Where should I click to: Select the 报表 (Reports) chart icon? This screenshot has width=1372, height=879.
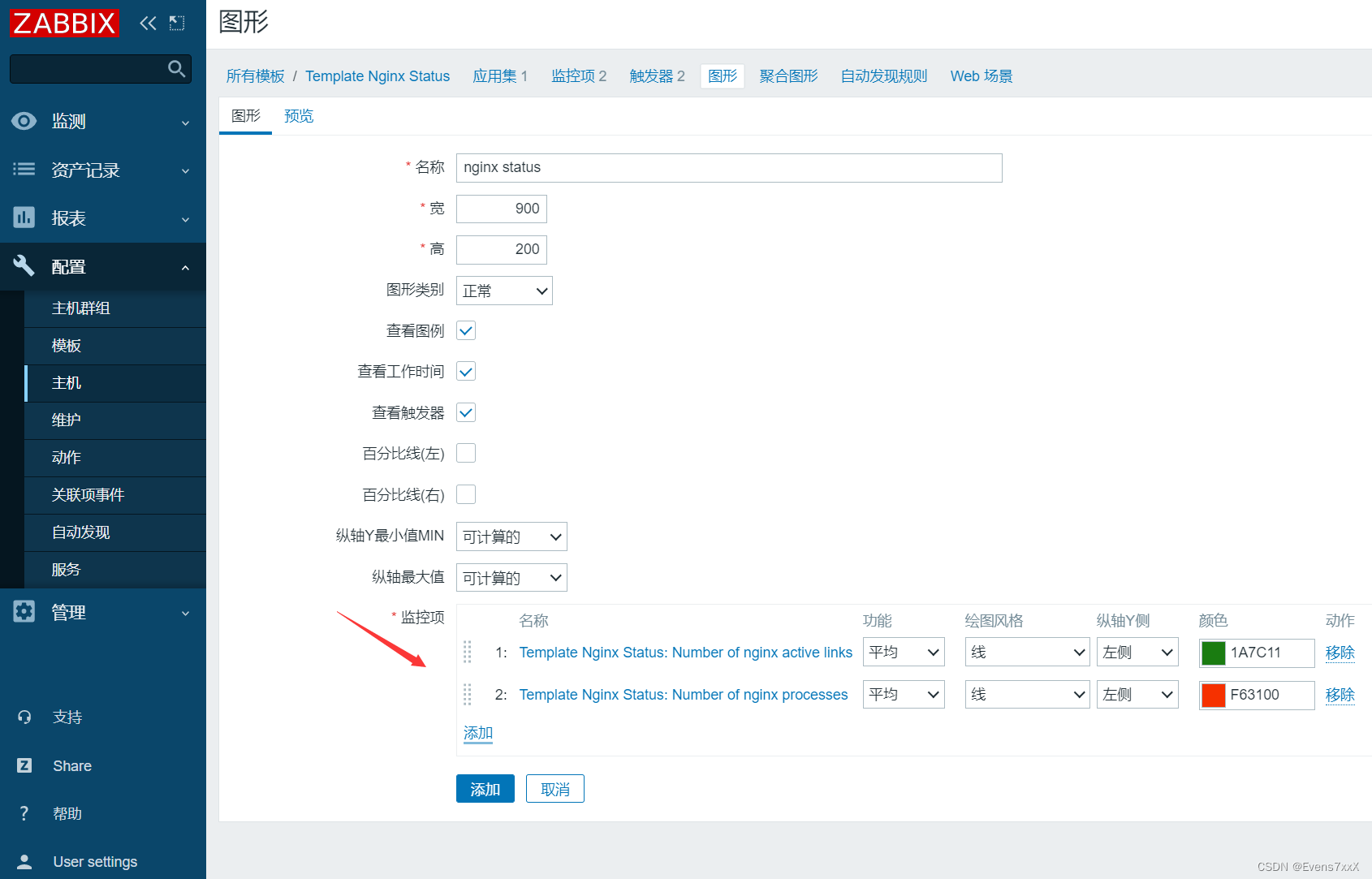[24, 218]
